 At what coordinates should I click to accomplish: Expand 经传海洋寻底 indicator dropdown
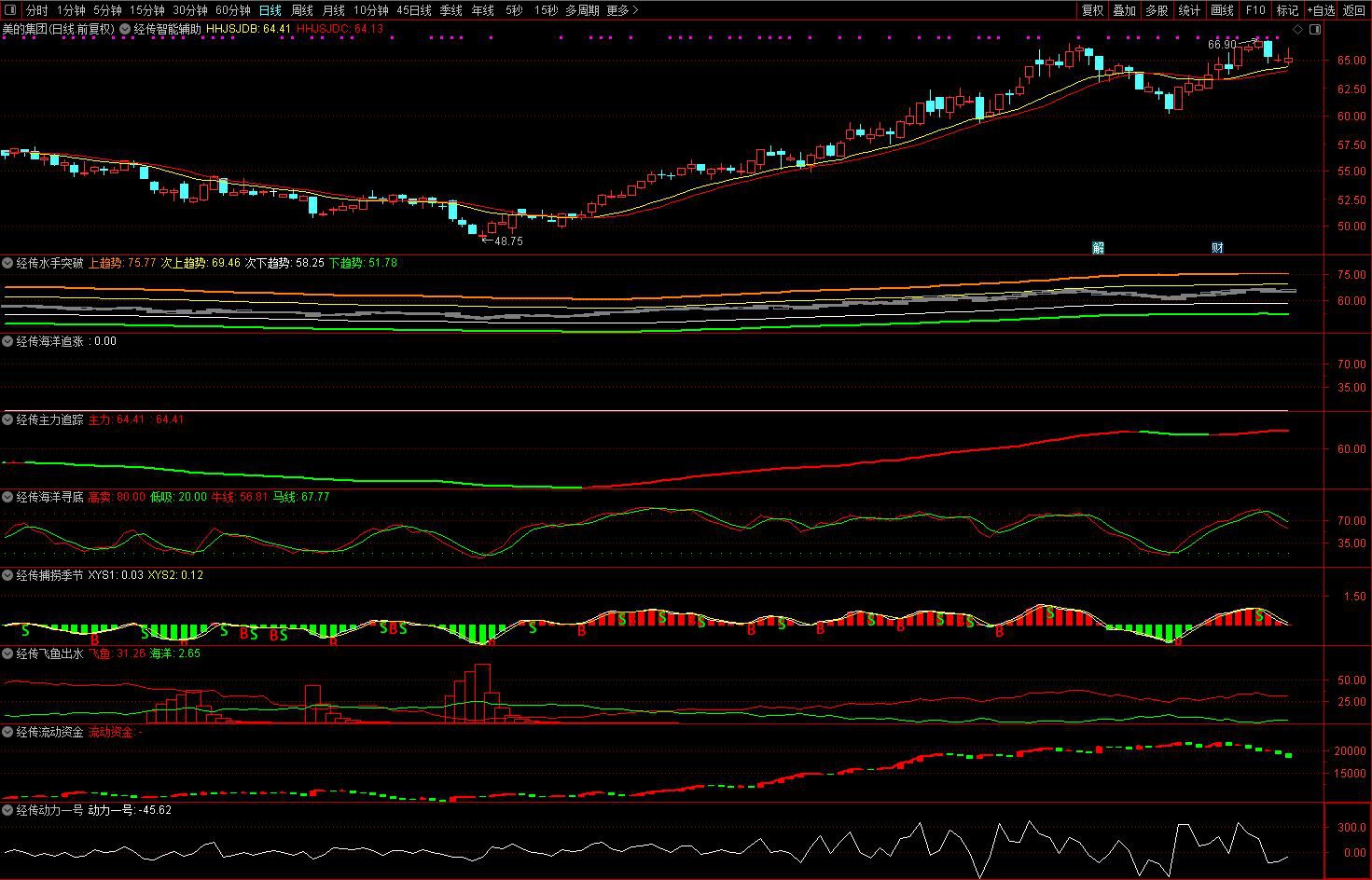pos(8,497)
